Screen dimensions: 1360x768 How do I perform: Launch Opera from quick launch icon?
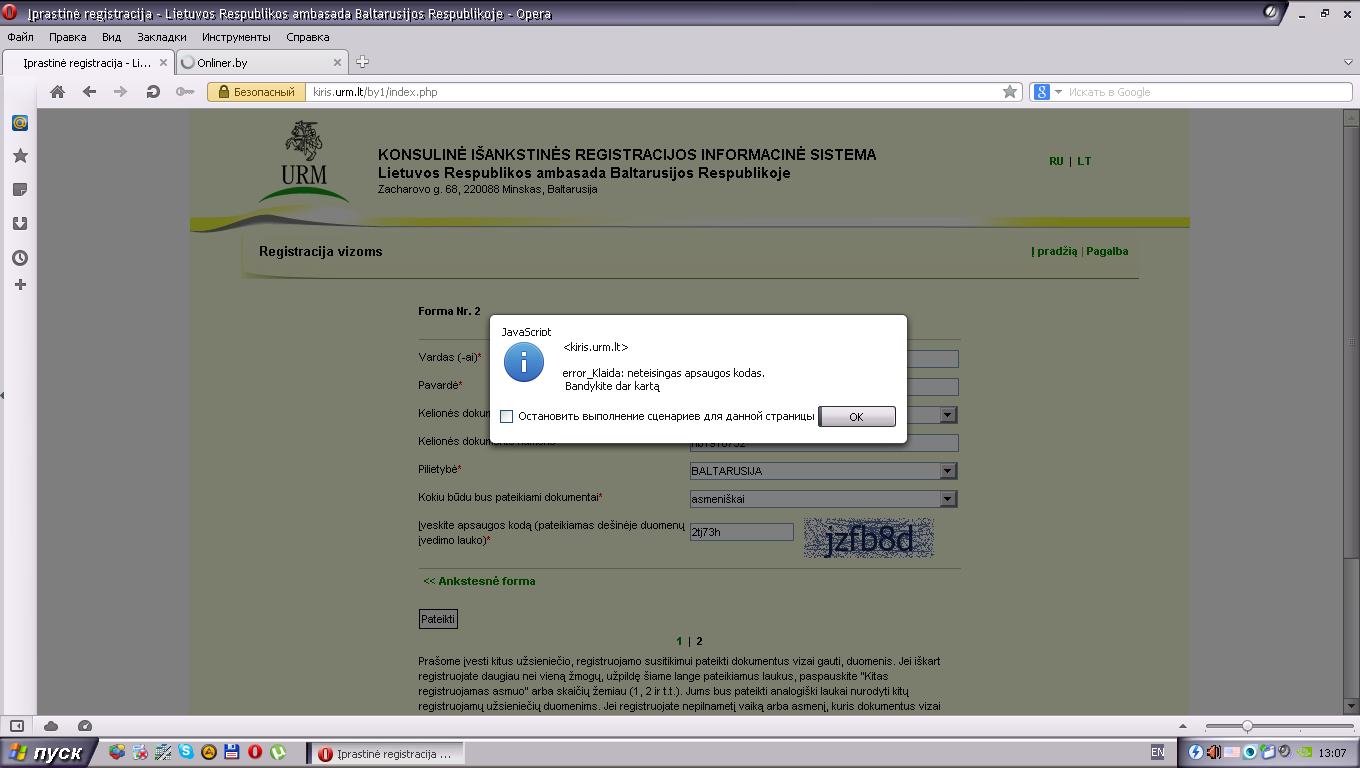tap(255, 752)
